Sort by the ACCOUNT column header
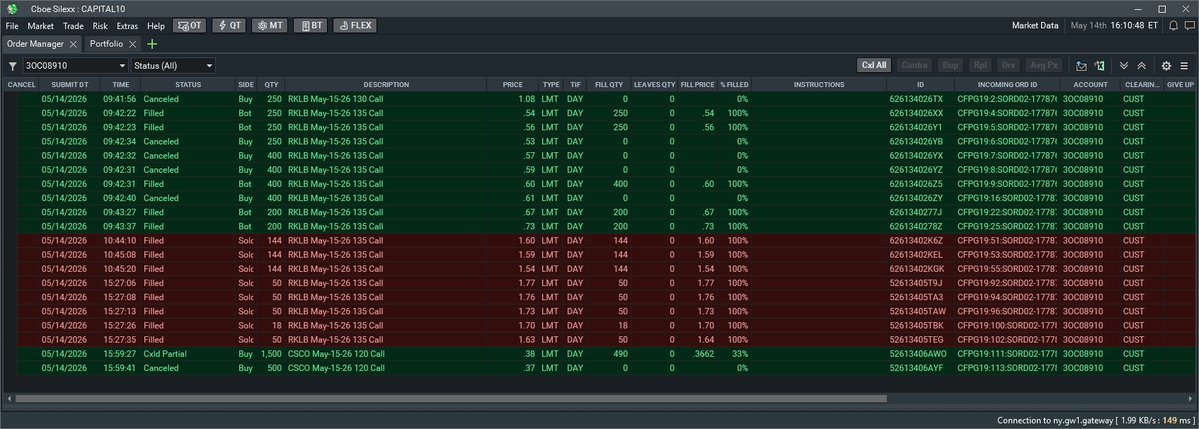Screen dimensions: 1199x429 [x=1090, y=85]
